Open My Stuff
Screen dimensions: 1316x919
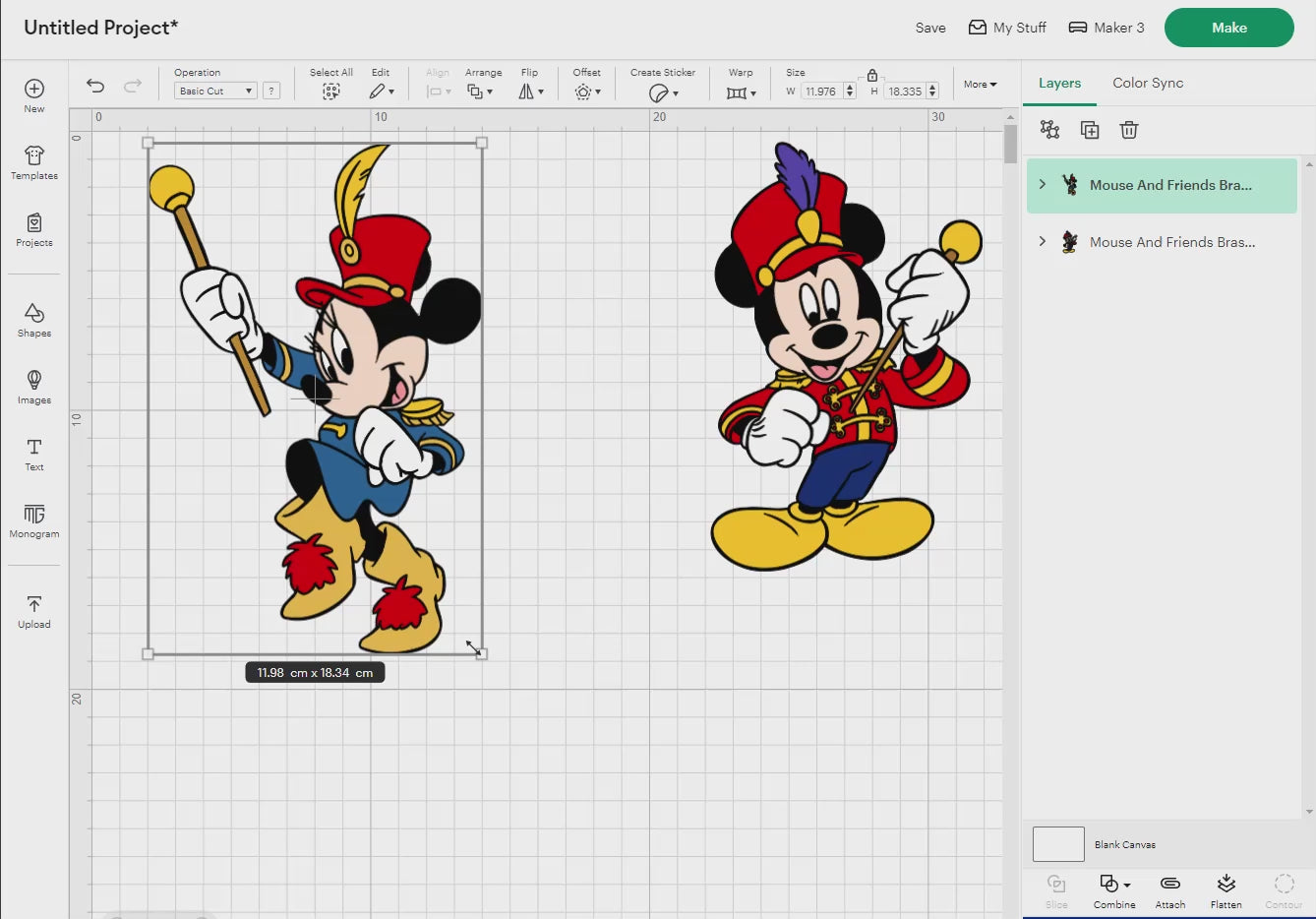point(1007,28)
